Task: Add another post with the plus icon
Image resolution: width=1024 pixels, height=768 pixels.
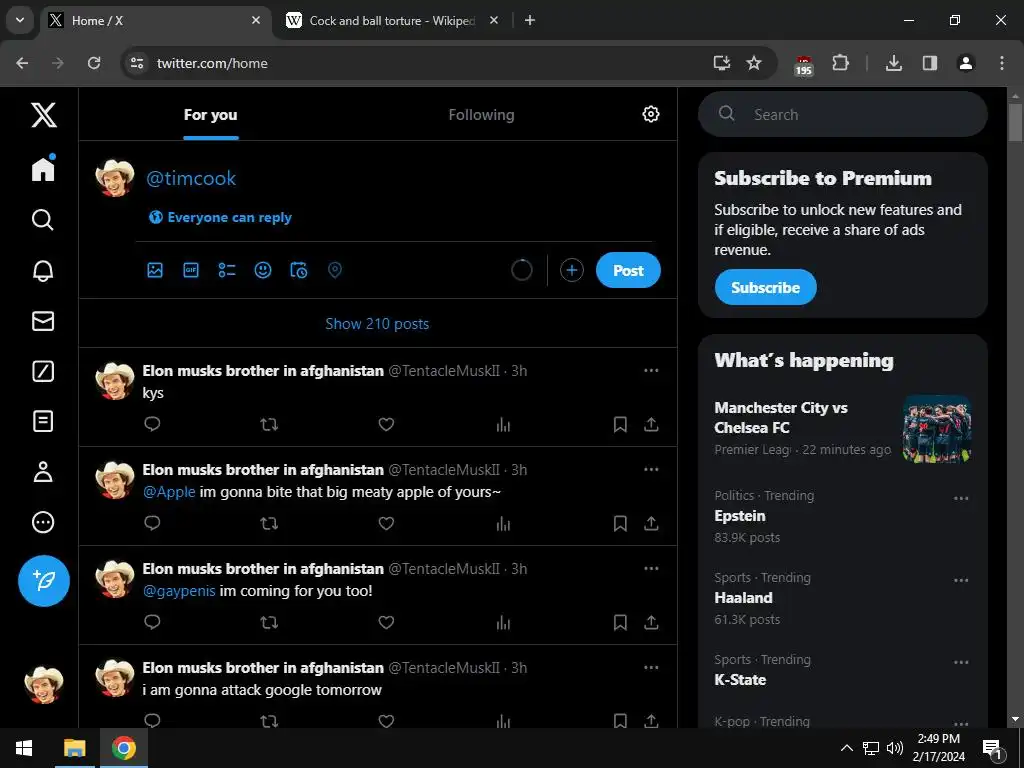Action: click(x=571, y=270)
